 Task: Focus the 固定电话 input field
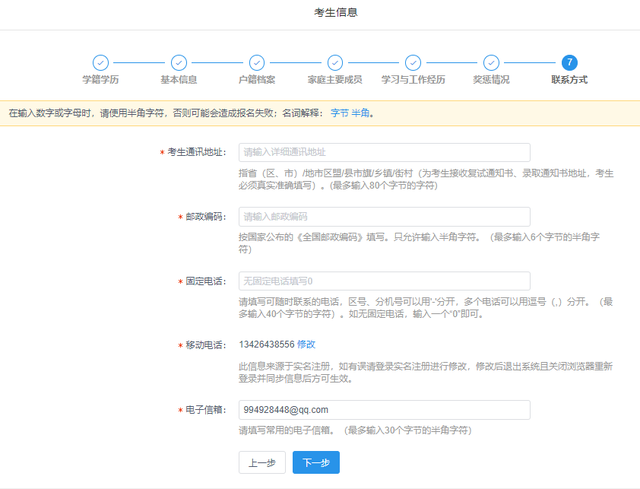(x=384, y=281)
